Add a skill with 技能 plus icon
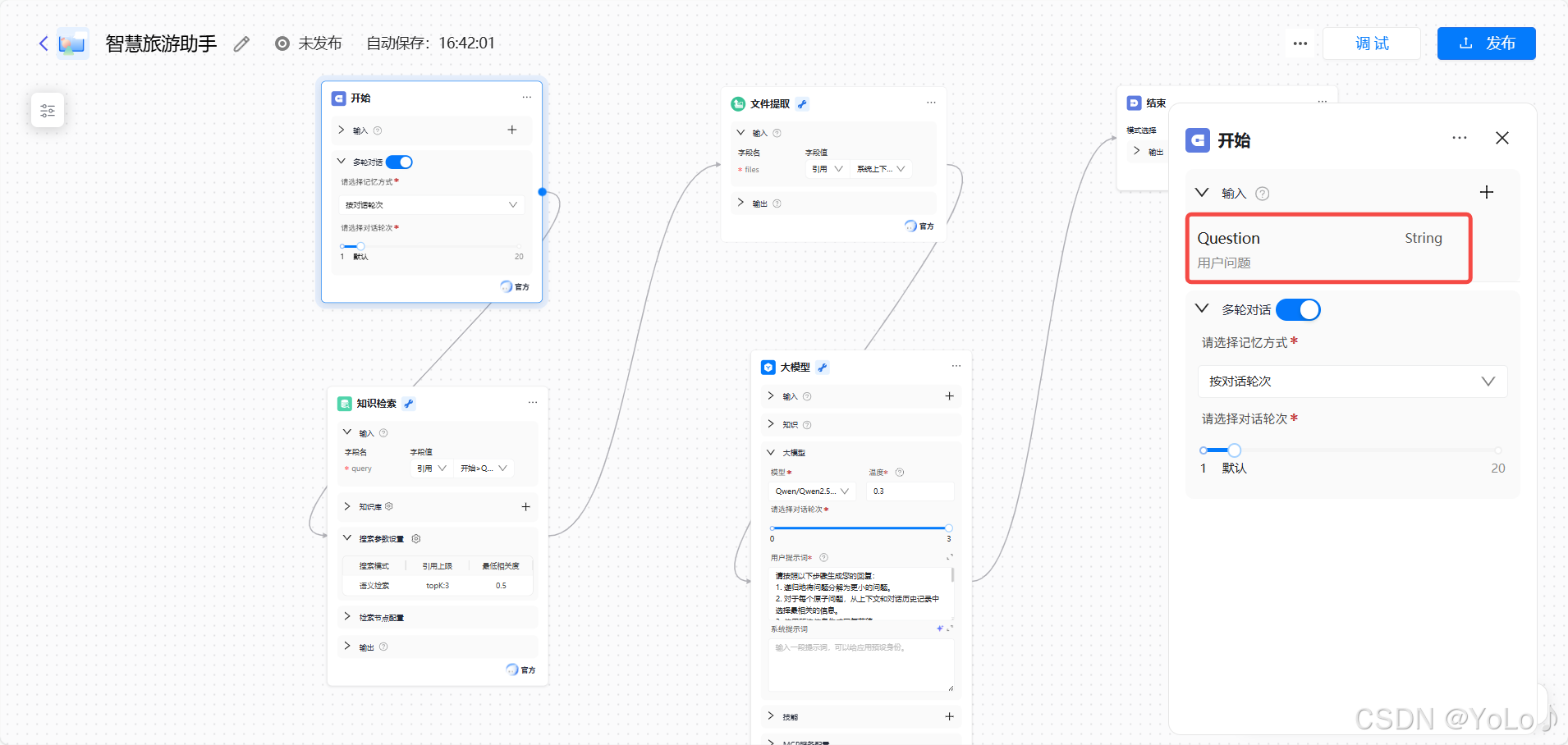This screenshot has height=745, width=1568. pyautogui.click(x=949, y=716)
